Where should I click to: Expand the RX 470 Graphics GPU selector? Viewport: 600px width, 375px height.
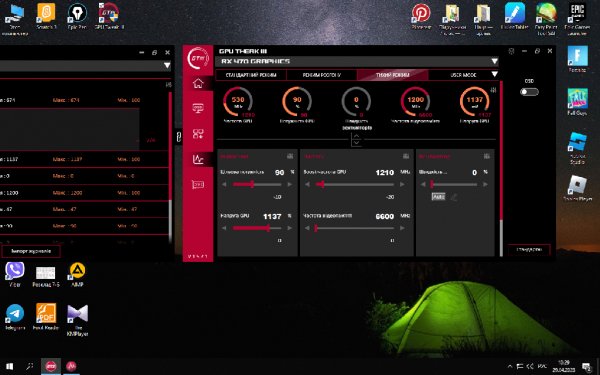(x=494, y=61)
